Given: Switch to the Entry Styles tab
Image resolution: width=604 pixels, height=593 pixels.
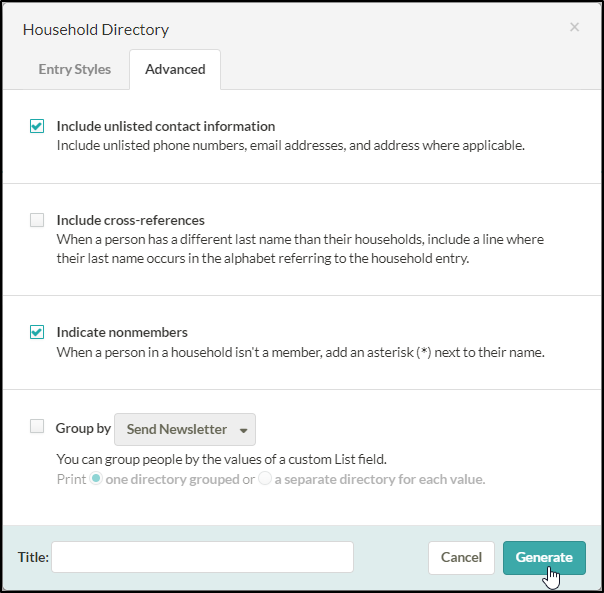Looking at the screenshot, I should [x=75, y=69].
